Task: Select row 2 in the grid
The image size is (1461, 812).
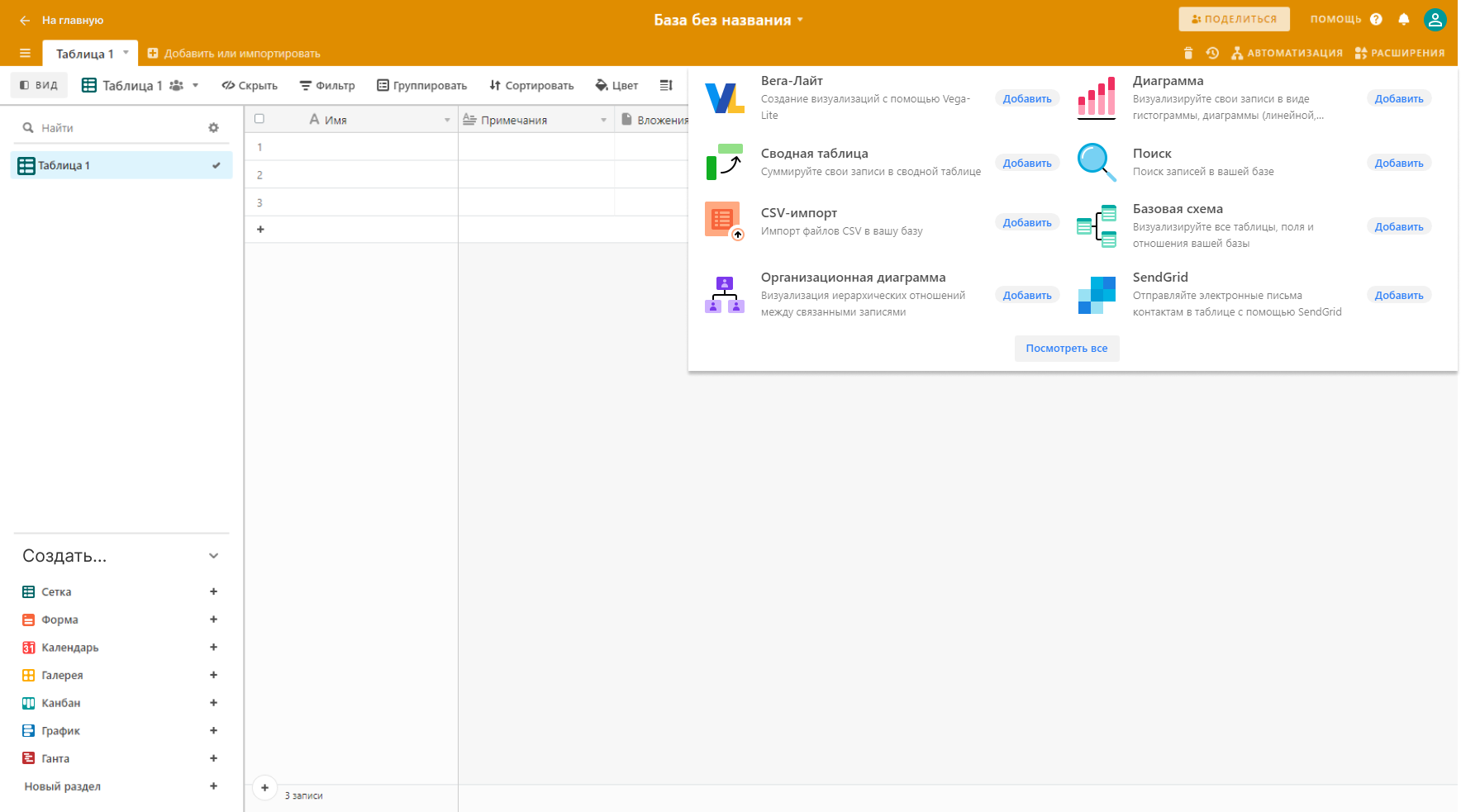Action: [x=259, y=175]
